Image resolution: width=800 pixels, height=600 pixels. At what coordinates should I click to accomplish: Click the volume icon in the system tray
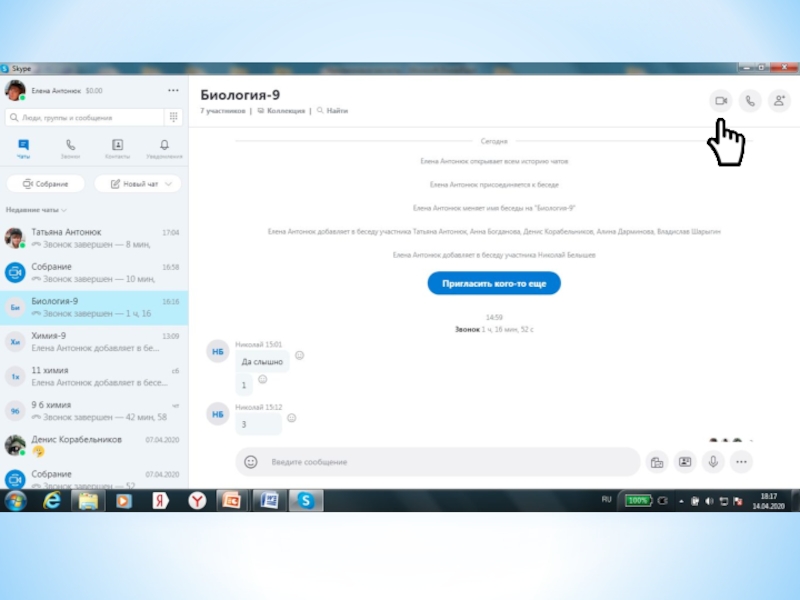[709, 501]
